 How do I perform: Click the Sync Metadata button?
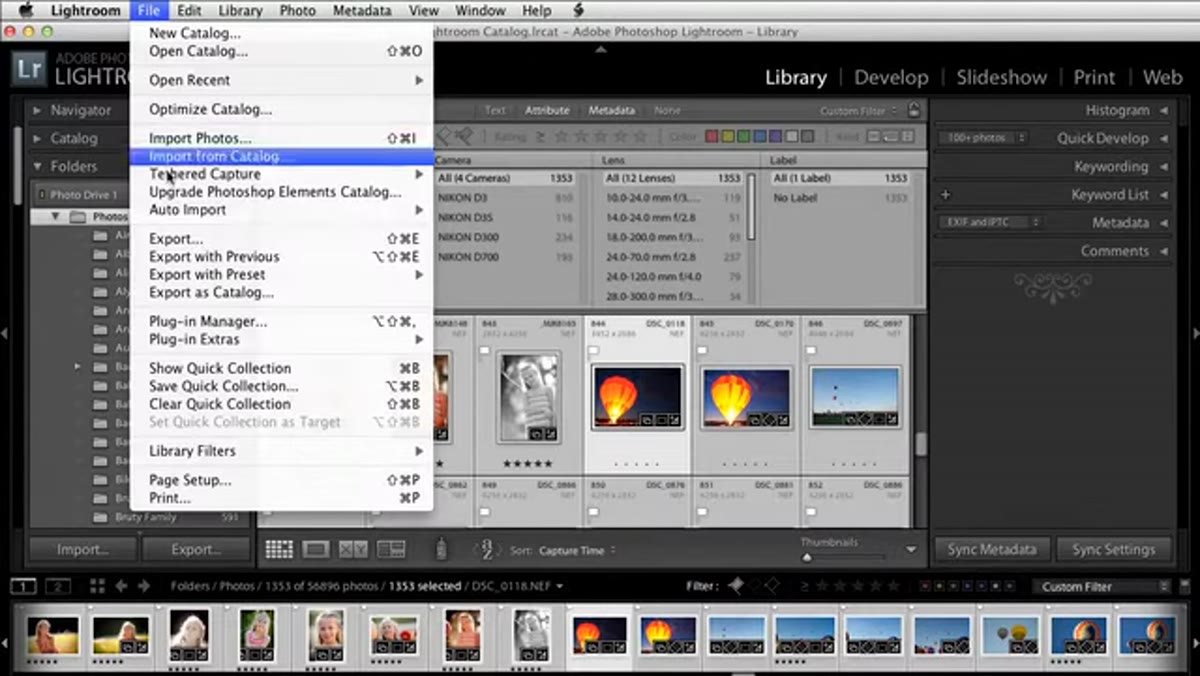click(x=992, y=549)
